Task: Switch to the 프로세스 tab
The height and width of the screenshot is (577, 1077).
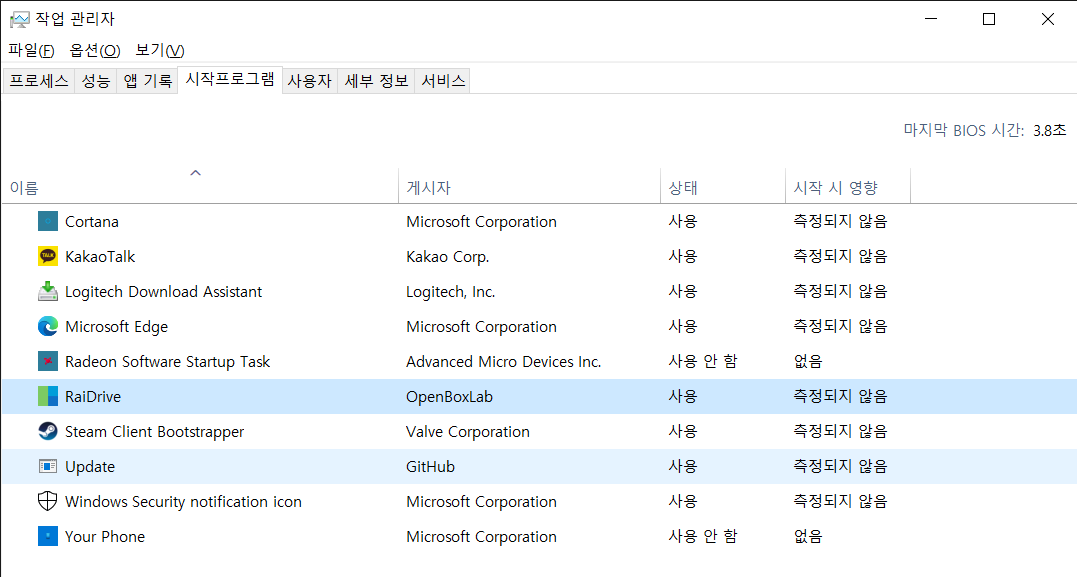Action: [38, 81]
